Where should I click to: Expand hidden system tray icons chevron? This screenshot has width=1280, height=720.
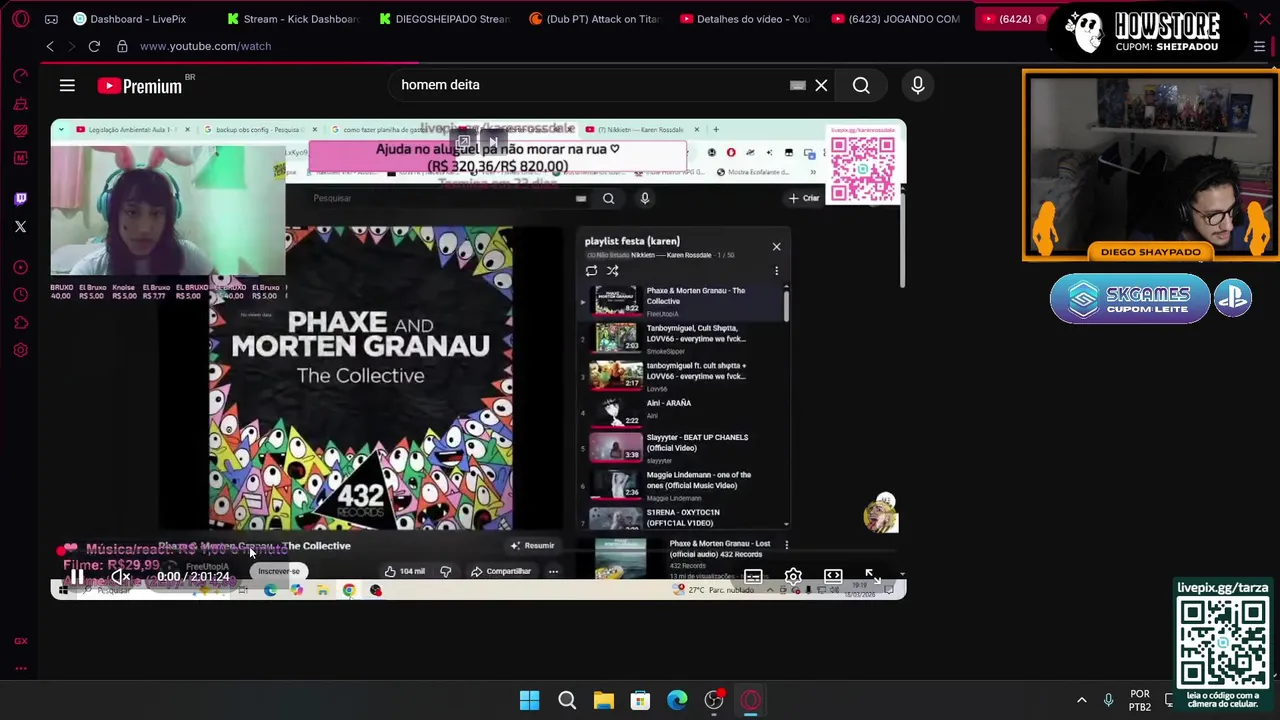[1081, 700]
